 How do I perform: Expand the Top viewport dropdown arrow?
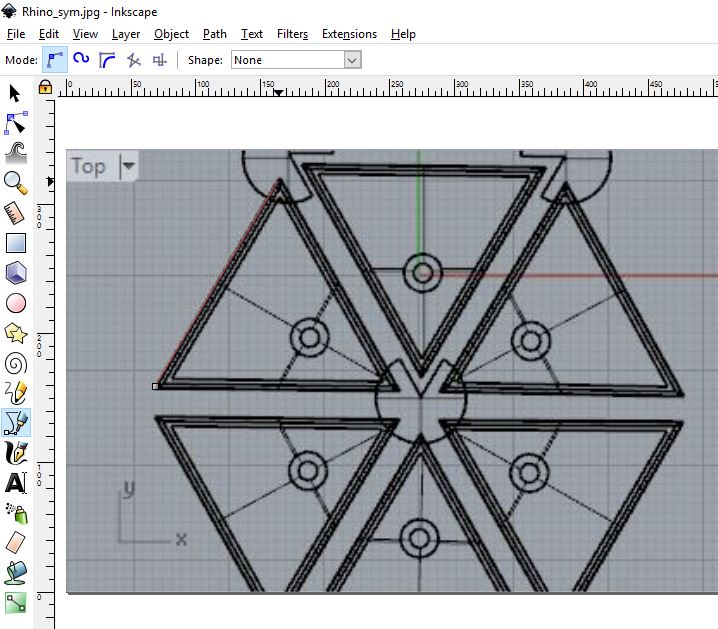point(128,165)
